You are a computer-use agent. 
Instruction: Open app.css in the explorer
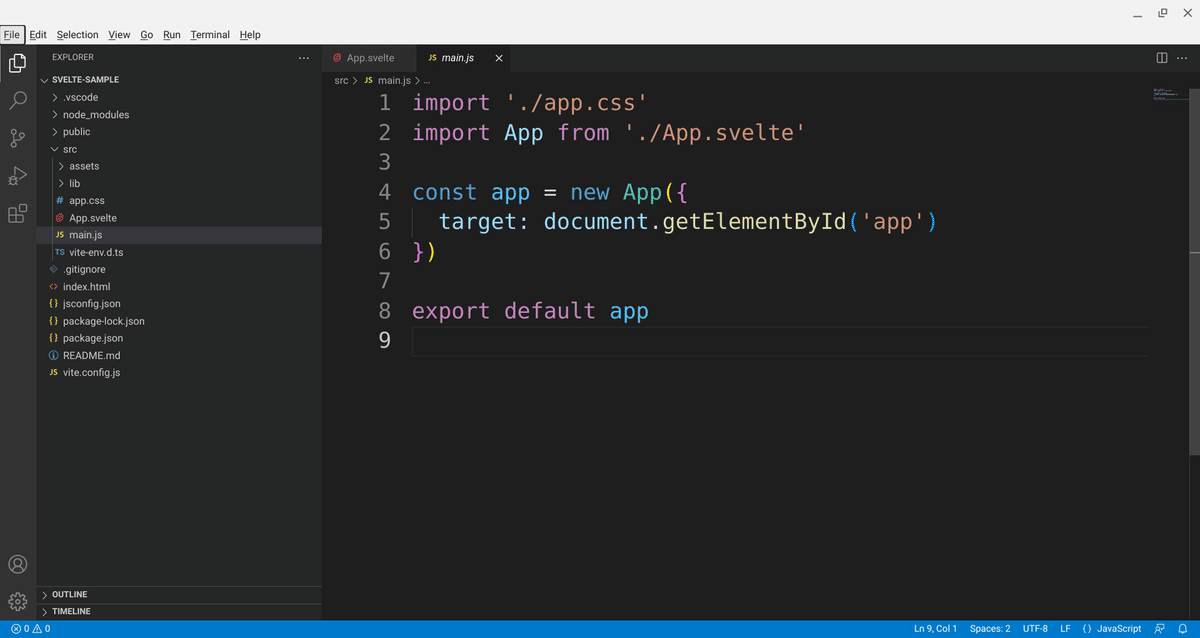[179, 200]
